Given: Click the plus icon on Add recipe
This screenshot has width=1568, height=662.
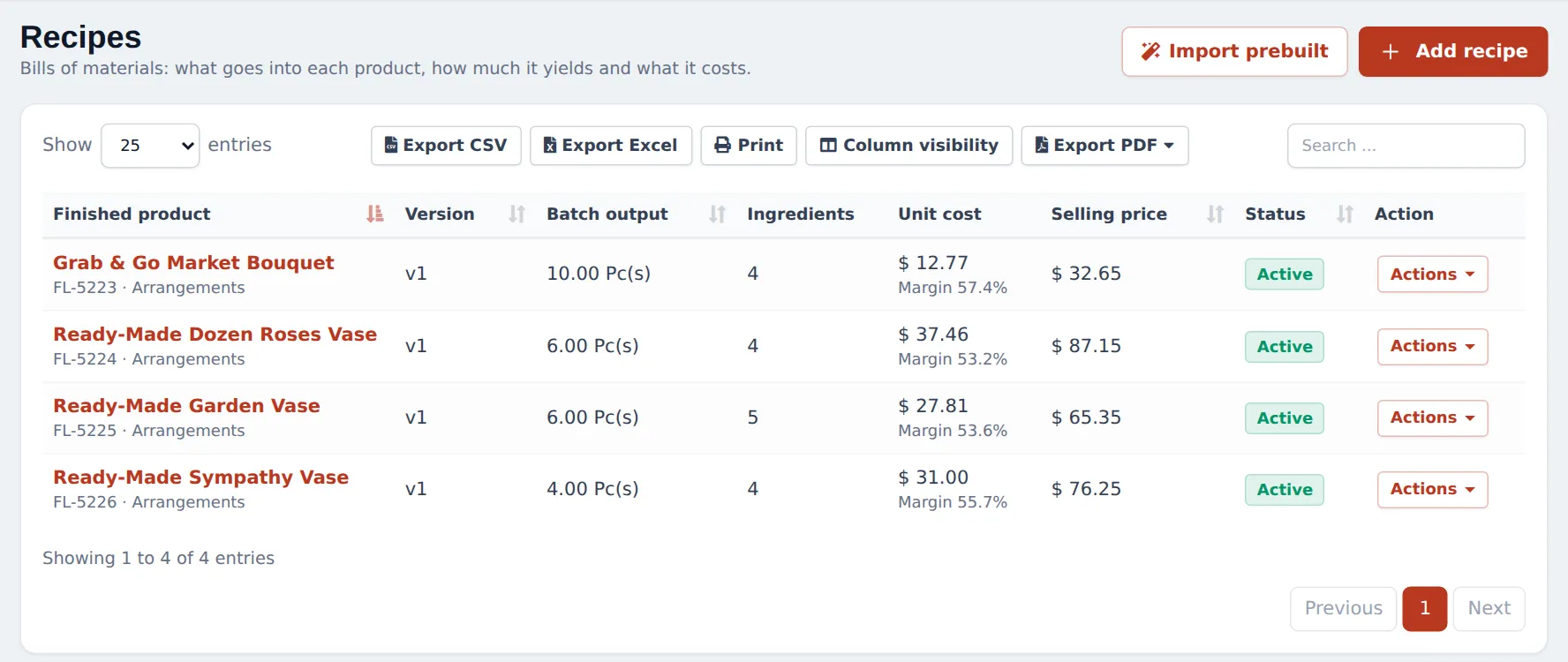Looking at the screenshot, I should [x=1391, y=52].
